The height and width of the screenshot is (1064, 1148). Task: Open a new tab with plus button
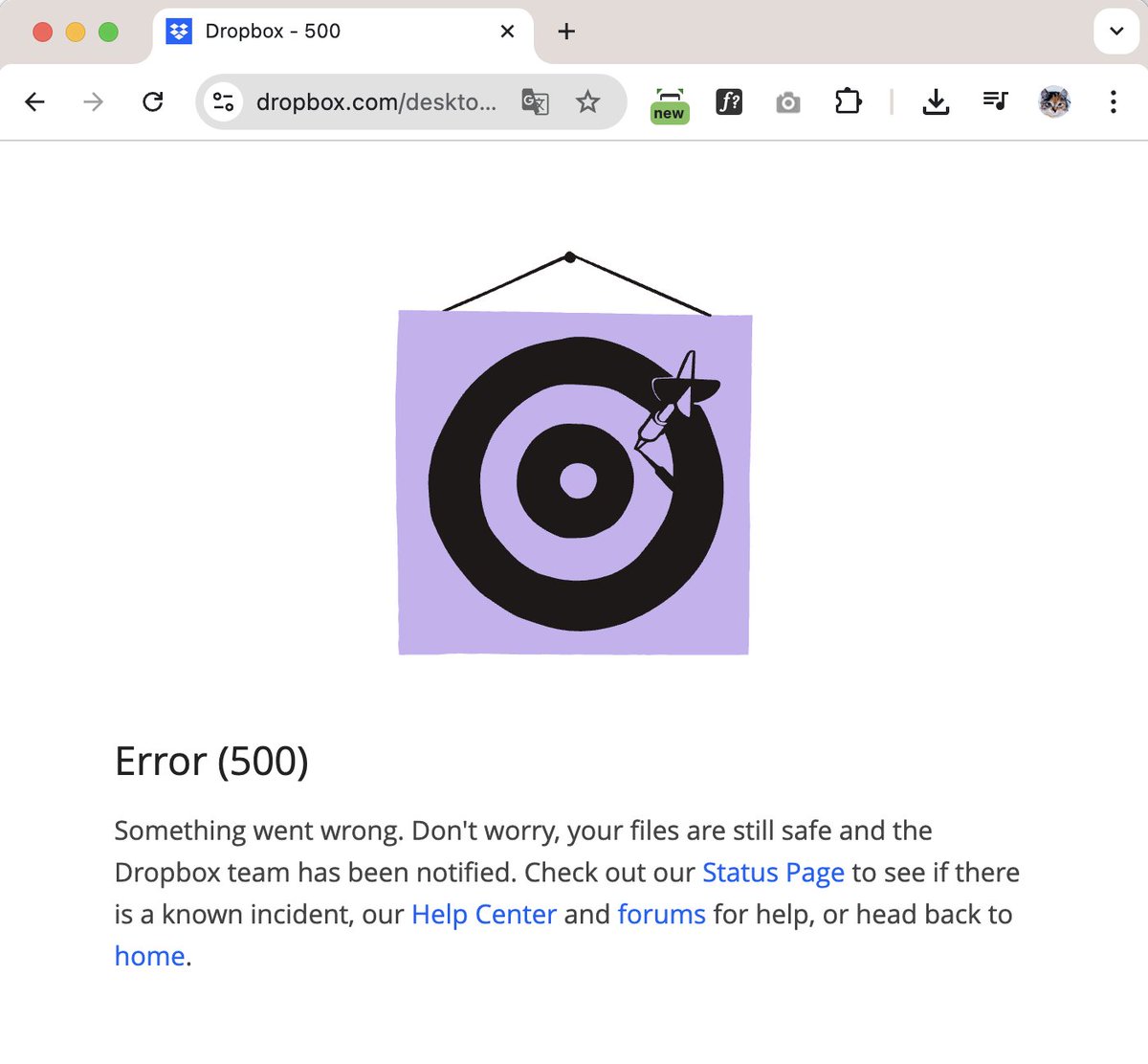566,32
